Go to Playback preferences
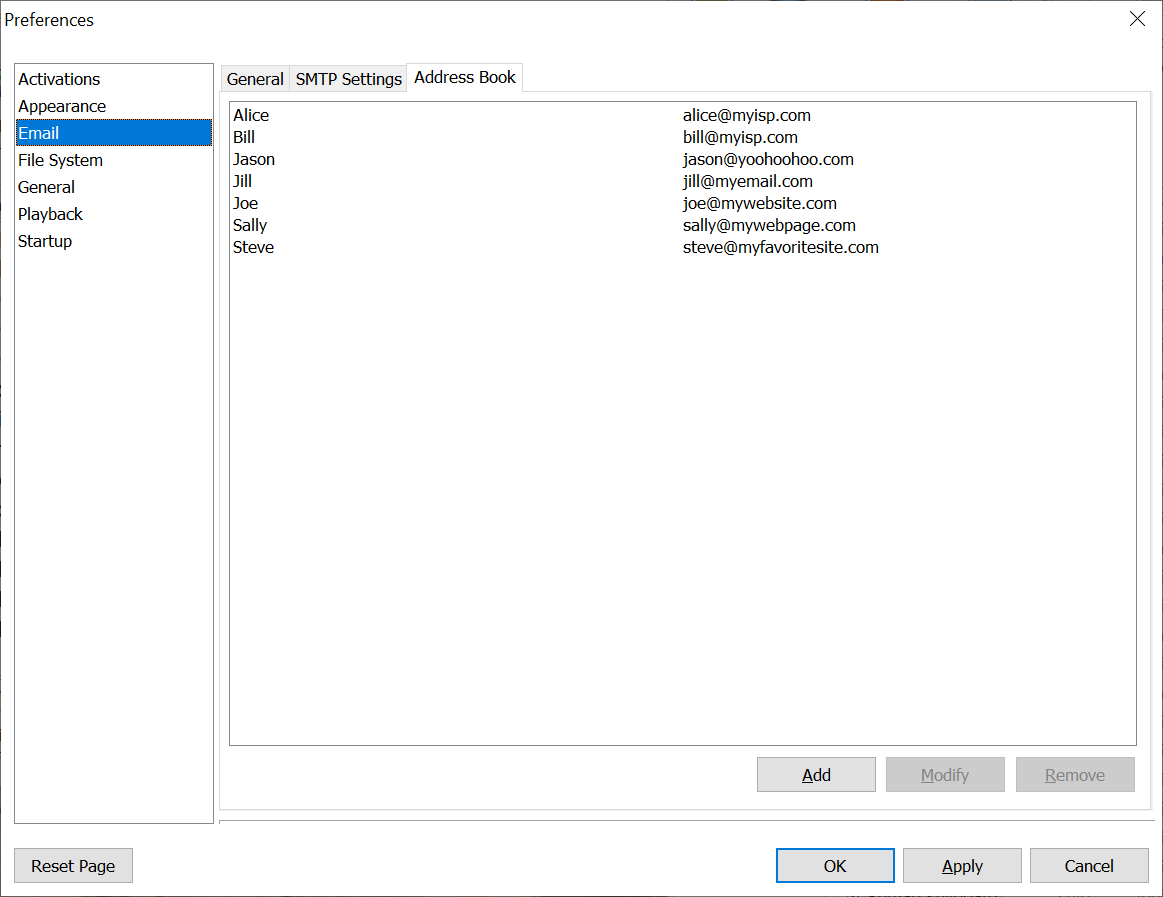The width and height of the screenshot is (1163, 897). pos(50,214)
